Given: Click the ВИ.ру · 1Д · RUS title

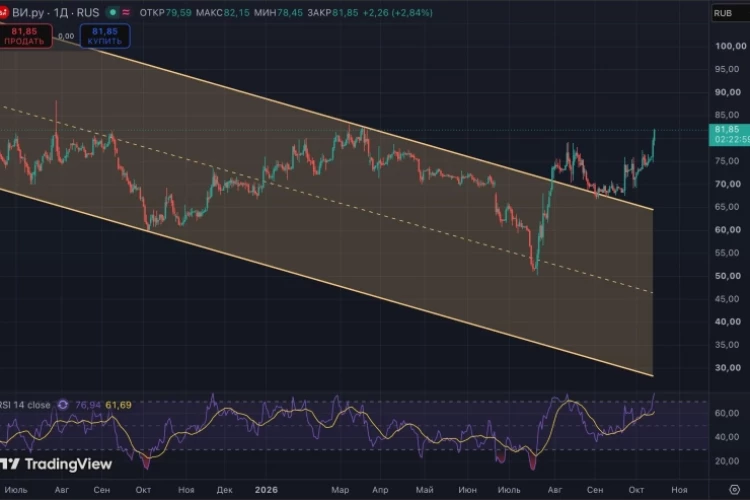Looking at the screenshot, I should point(55,12).
